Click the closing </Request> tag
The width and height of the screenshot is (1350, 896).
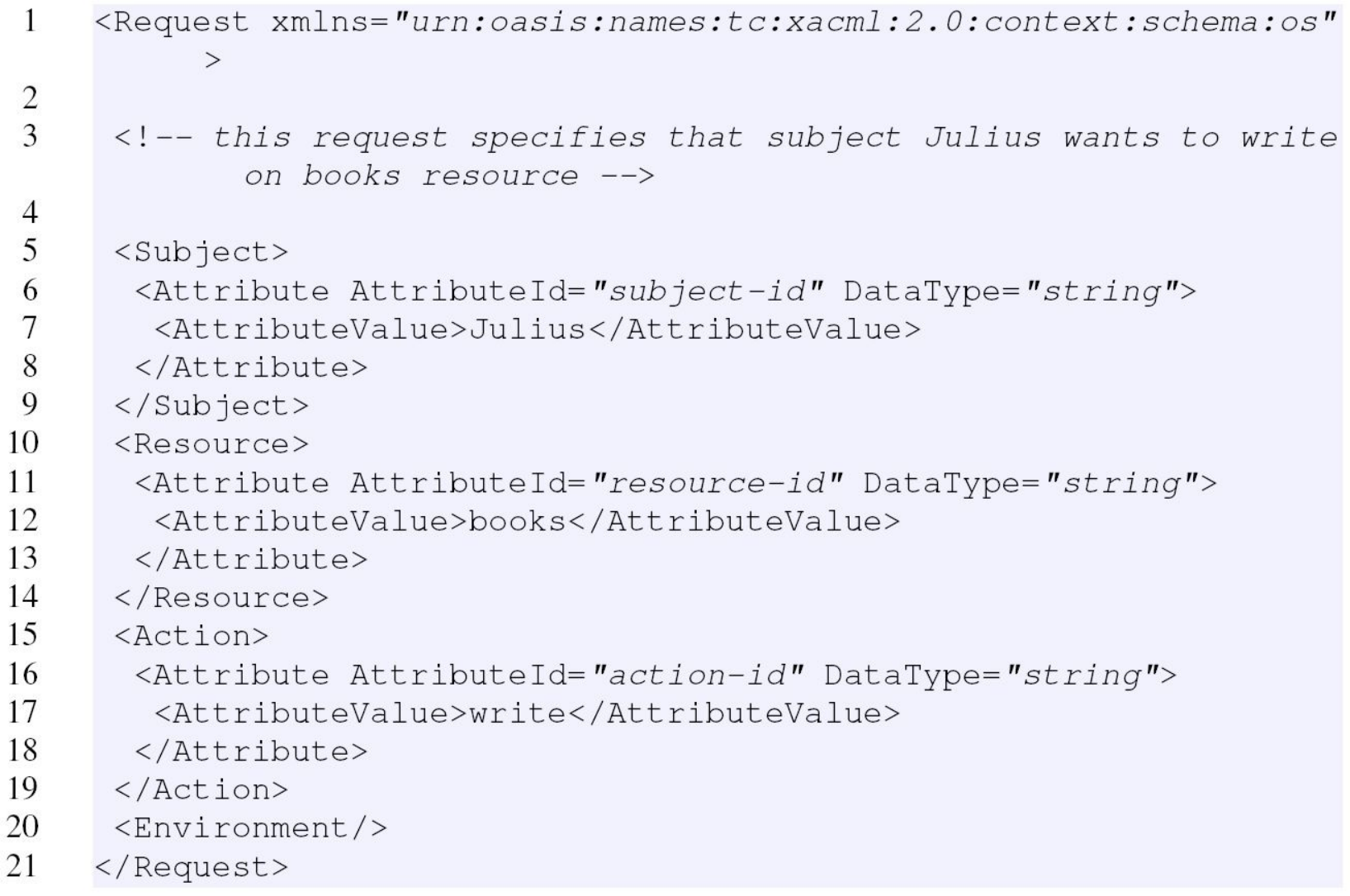click(x=192, y=866)
